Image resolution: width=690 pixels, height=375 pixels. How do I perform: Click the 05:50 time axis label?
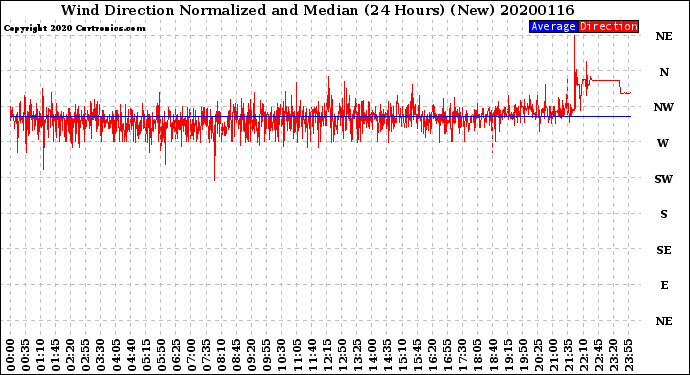pyautogui.click(x=161, y=355)
